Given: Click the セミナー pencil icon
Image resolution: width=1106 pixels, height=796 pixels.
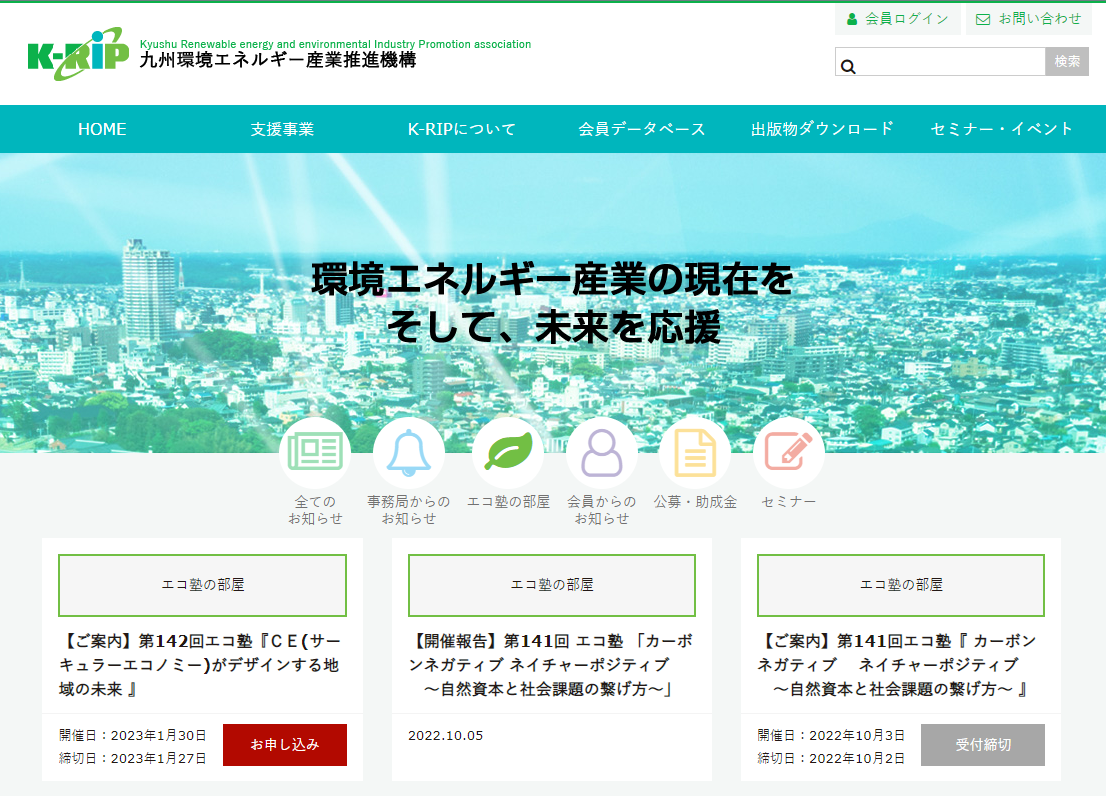Looking at the screenshot, I should pyautogui.click(x=788, y=452).
